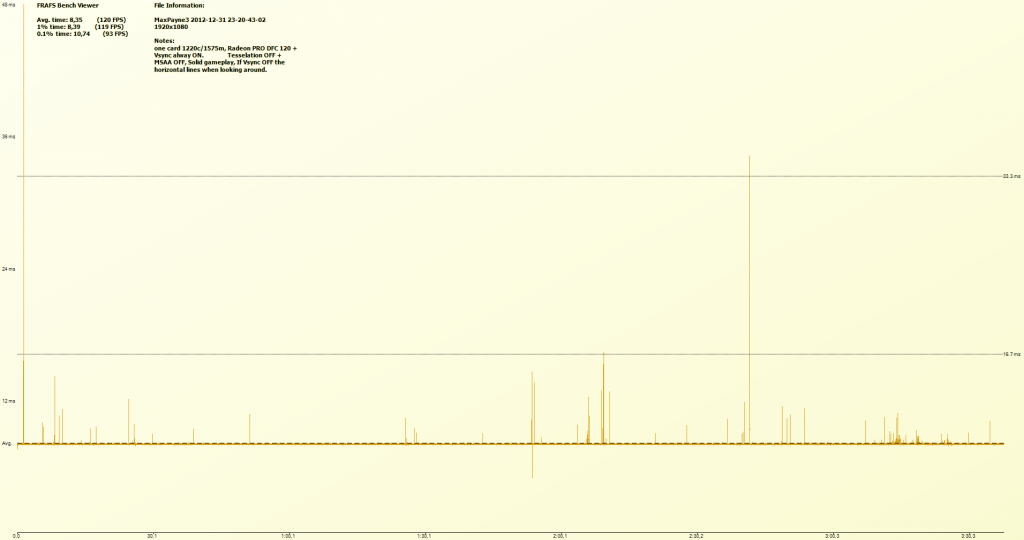Click the "Notes:" heading

tap(164, 41)
